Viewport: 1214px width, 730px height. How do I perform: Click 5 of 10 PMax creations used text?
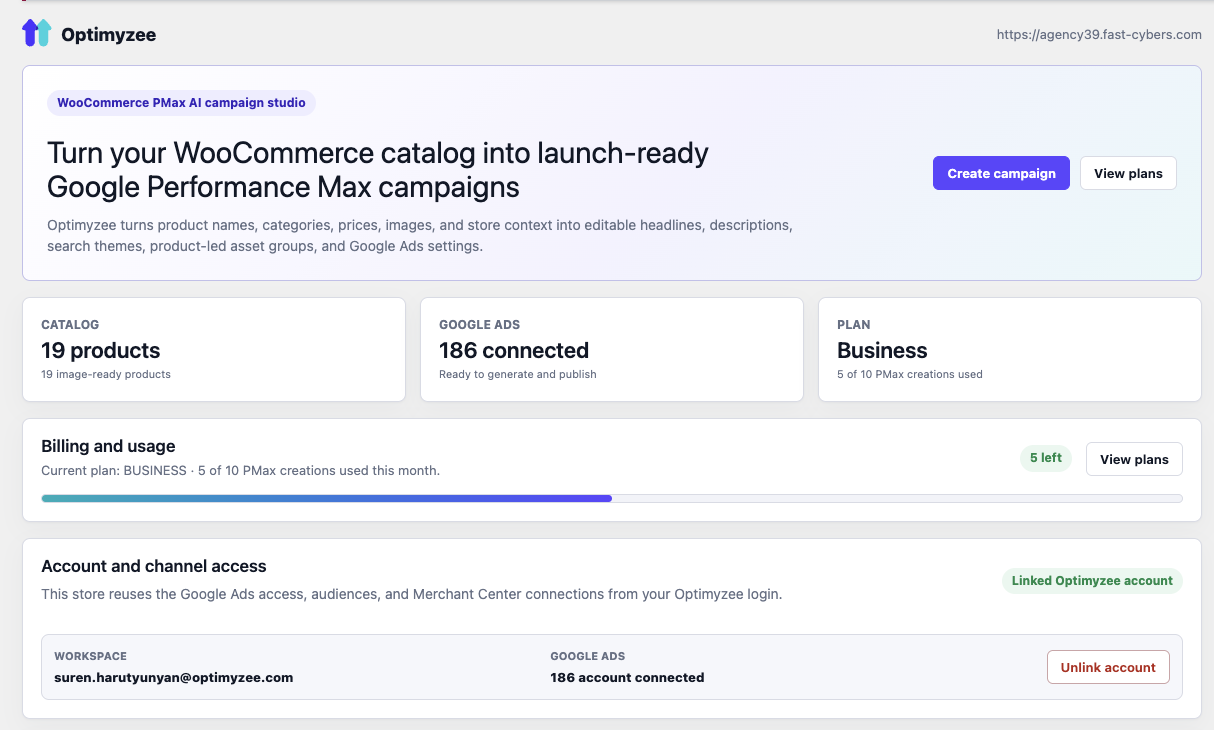click(x=910, y=374)
